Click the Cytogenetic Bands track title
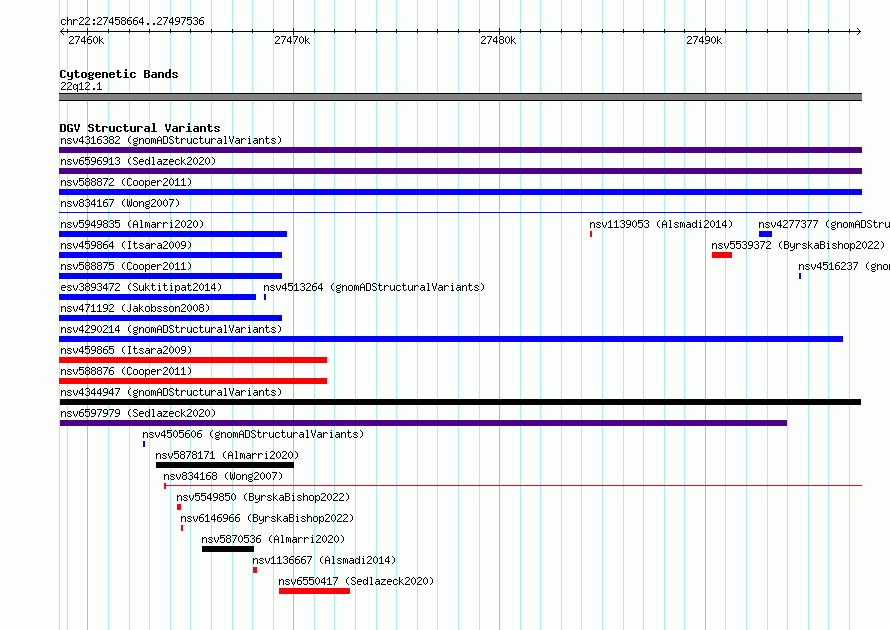The height and width of the screenshot is (630, 890). point(119,74)
